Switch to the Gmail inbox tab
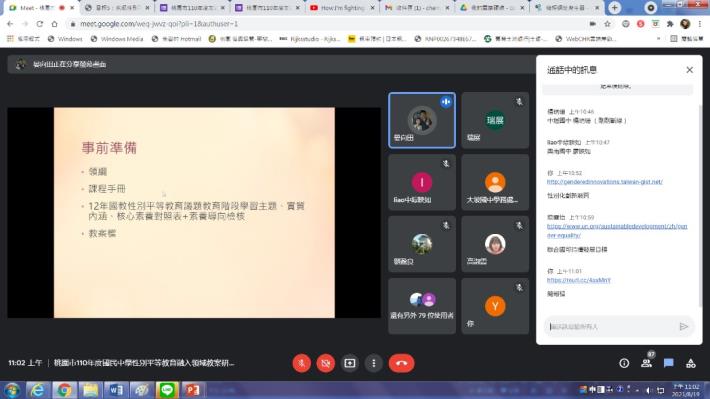Screen dimensions: 710x399 click(417, 8)
